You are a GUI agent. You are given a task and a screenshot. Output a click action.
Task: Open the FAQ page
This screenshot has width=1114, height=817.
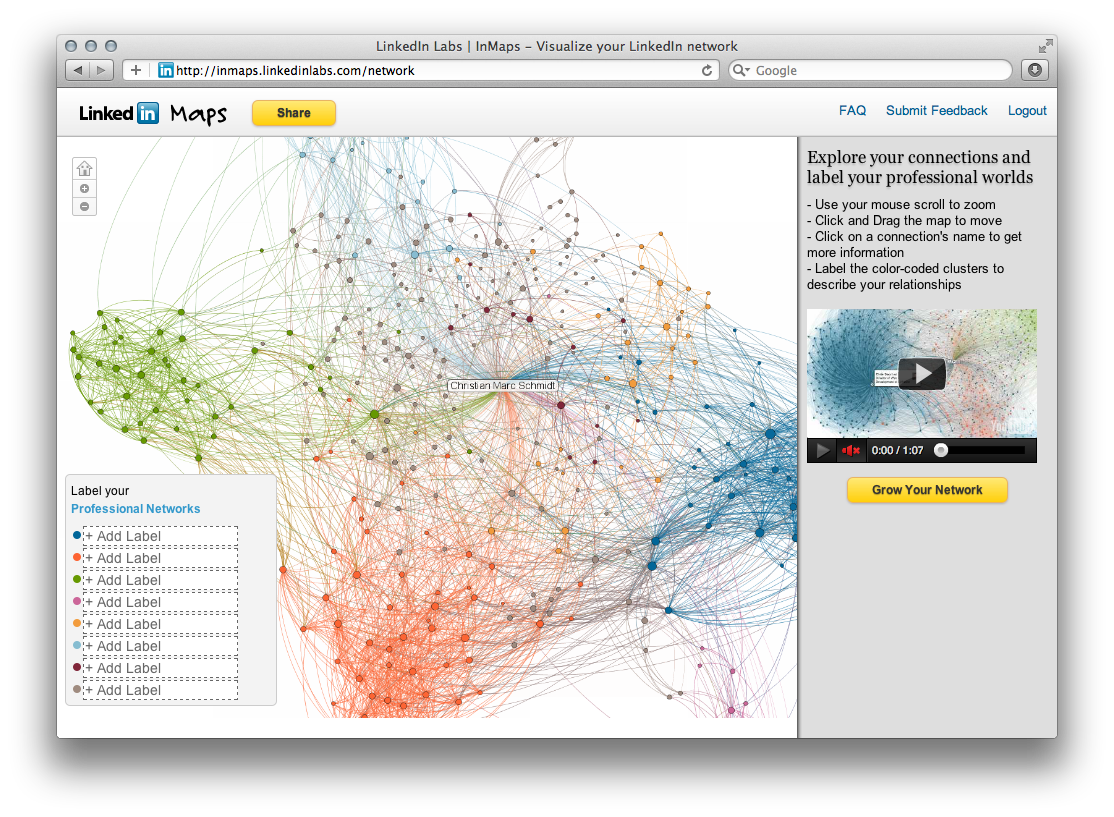pyautogui.click(x=852, y=111)
